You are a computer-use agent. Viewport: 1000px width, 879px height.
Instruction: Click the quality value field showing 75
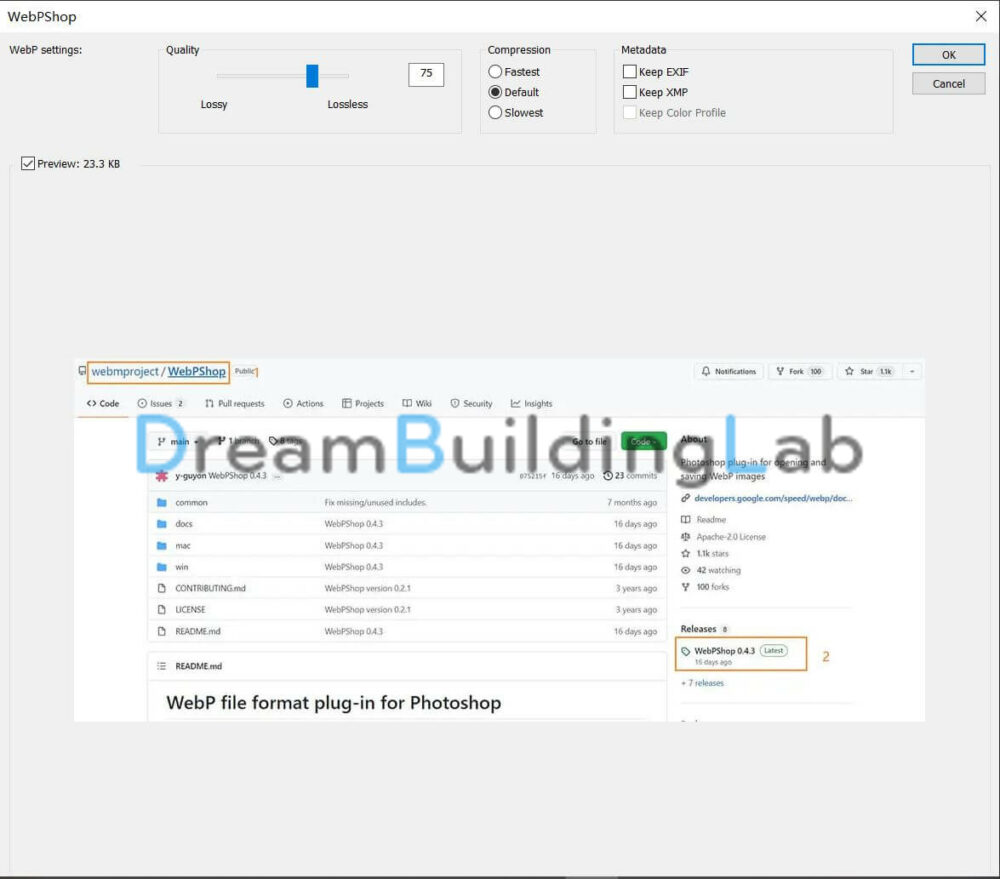click(426, 75)
